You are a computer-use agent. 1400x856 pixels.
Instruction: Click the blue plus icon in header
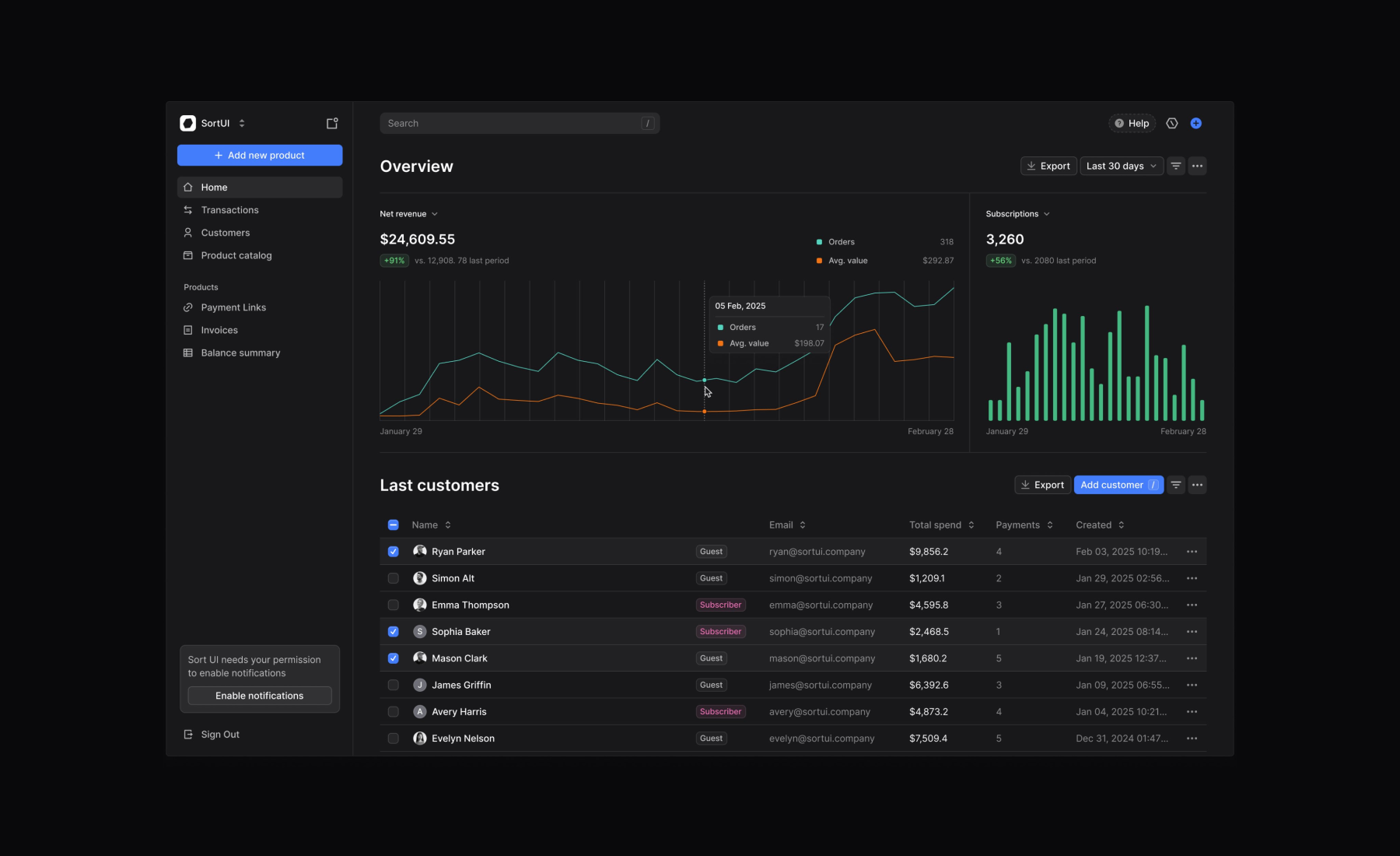pos(1196,123)
